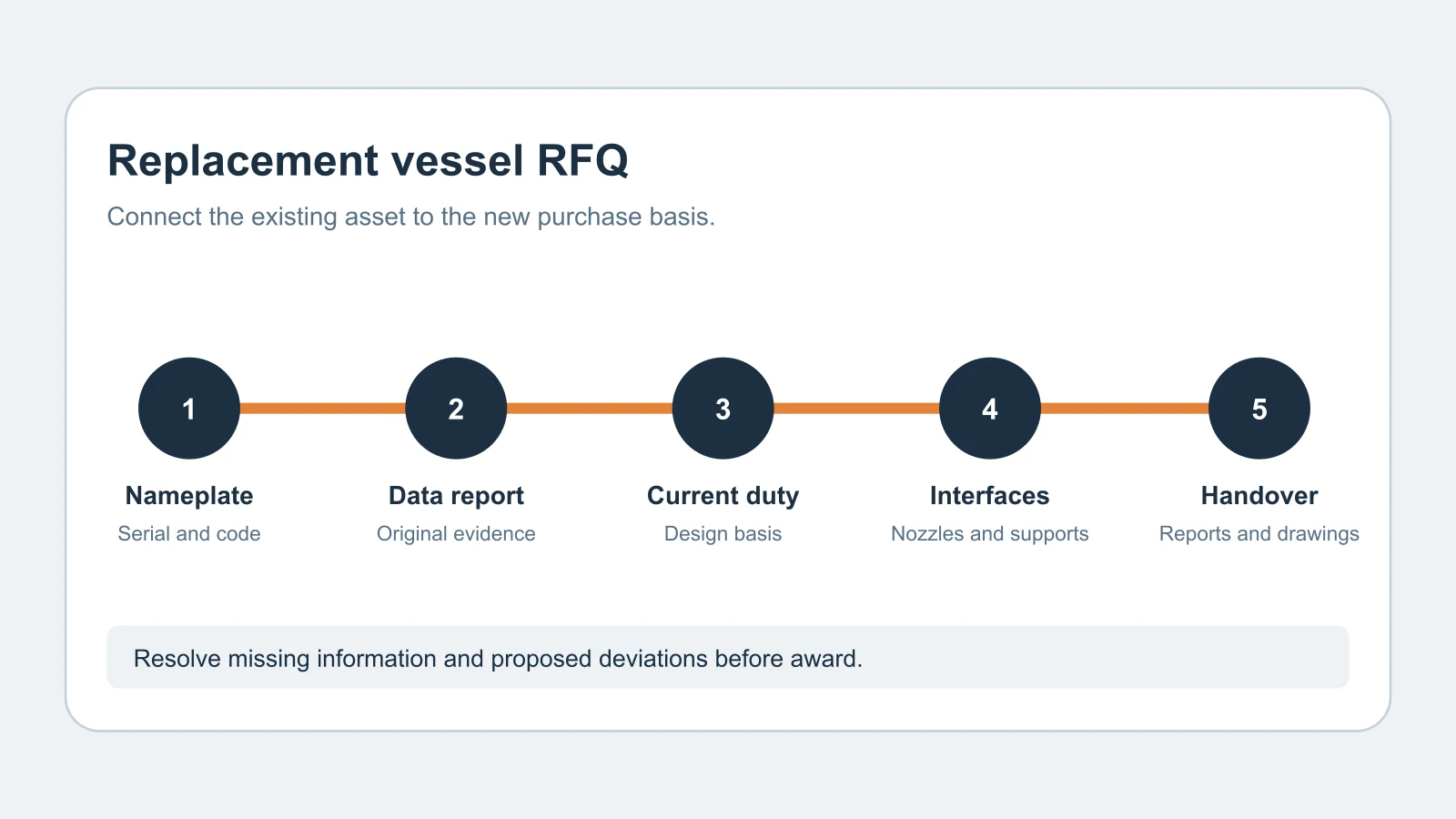The height and width of the screenshot is (819, 1456).
Task: Click the 'Resolve missing information' note
Action: pos(728,657)
